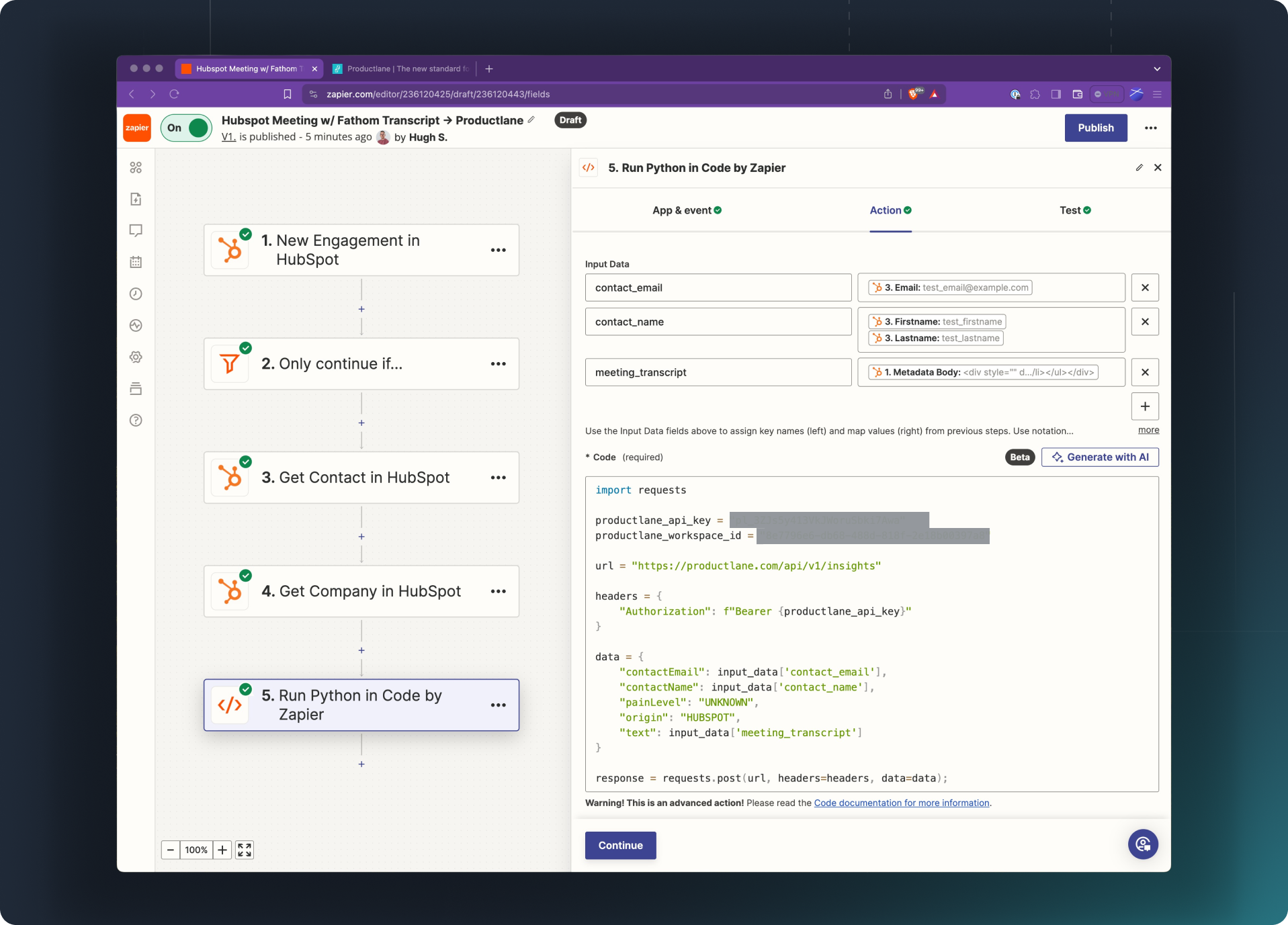The height and width of the screenshot is (925, 1288).
Task: Rename step 5 using the pencil icon in the panel header
Action: click(1140, 167)
